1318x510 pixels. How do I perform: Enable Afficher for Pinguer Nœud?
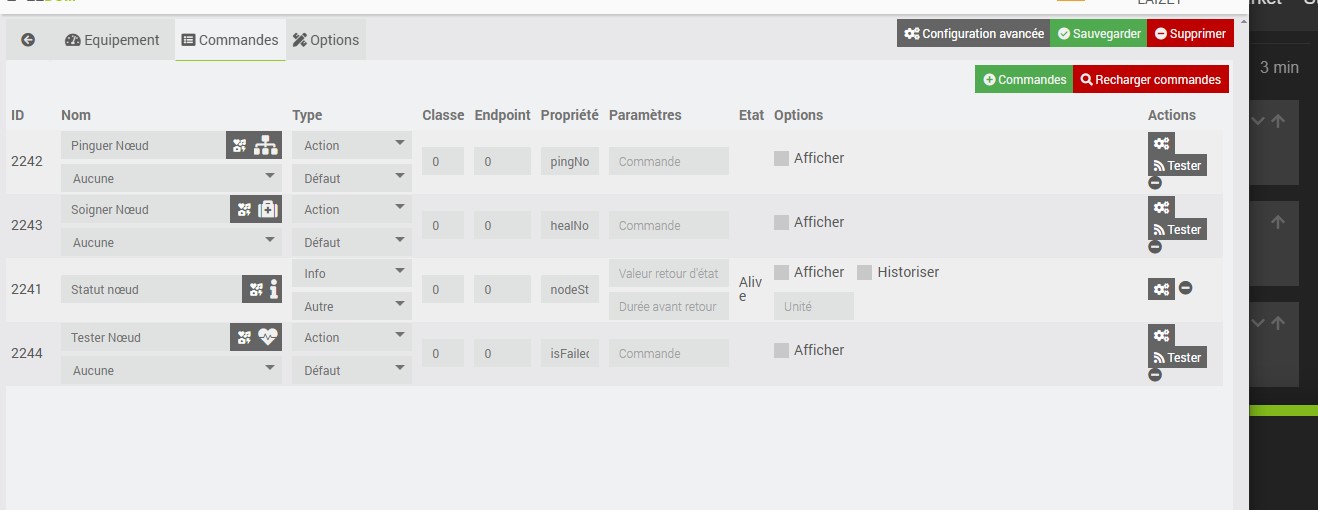point(782,158)
